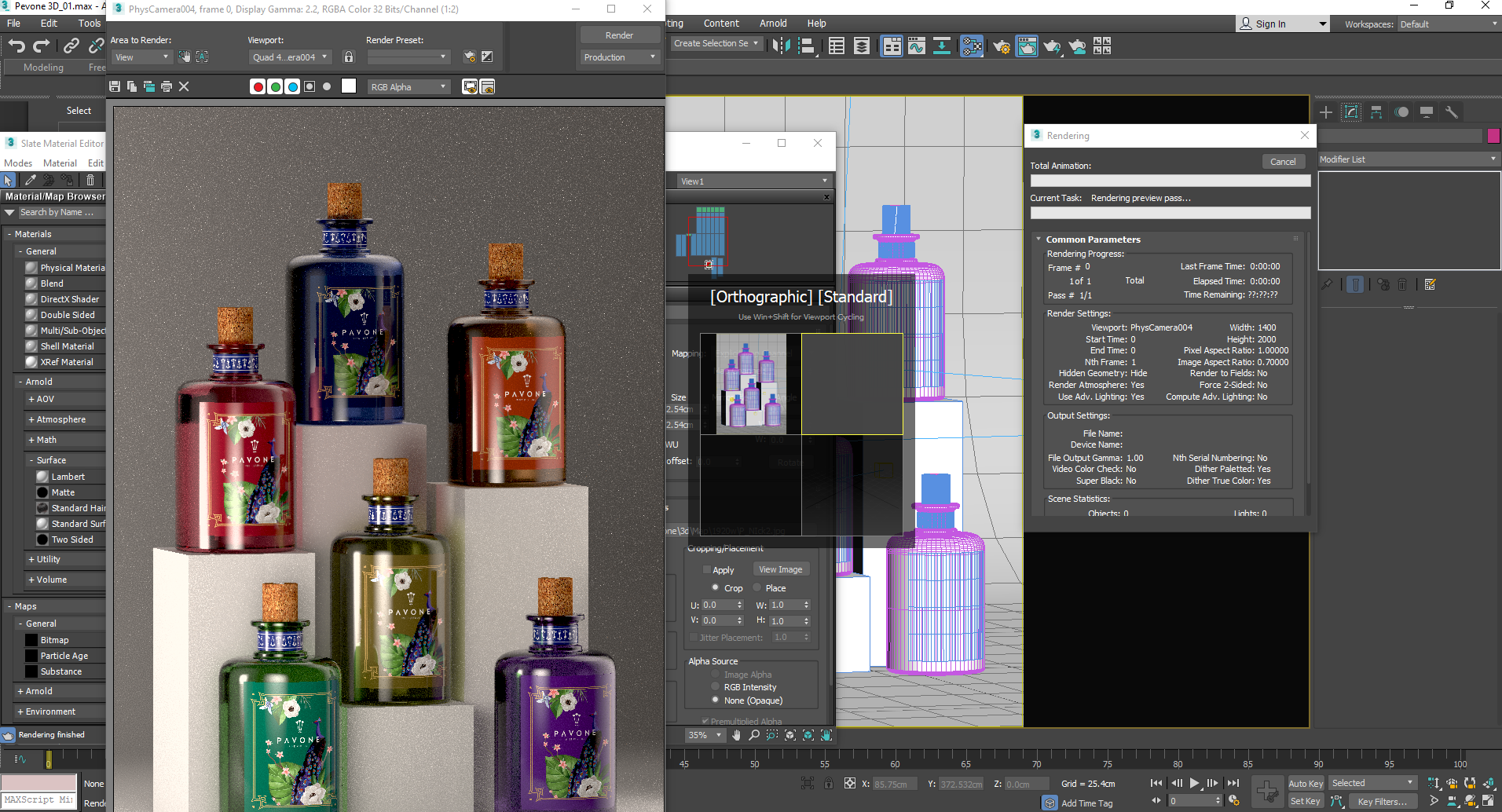Open Utilities wrench tab

(1452, 112)
